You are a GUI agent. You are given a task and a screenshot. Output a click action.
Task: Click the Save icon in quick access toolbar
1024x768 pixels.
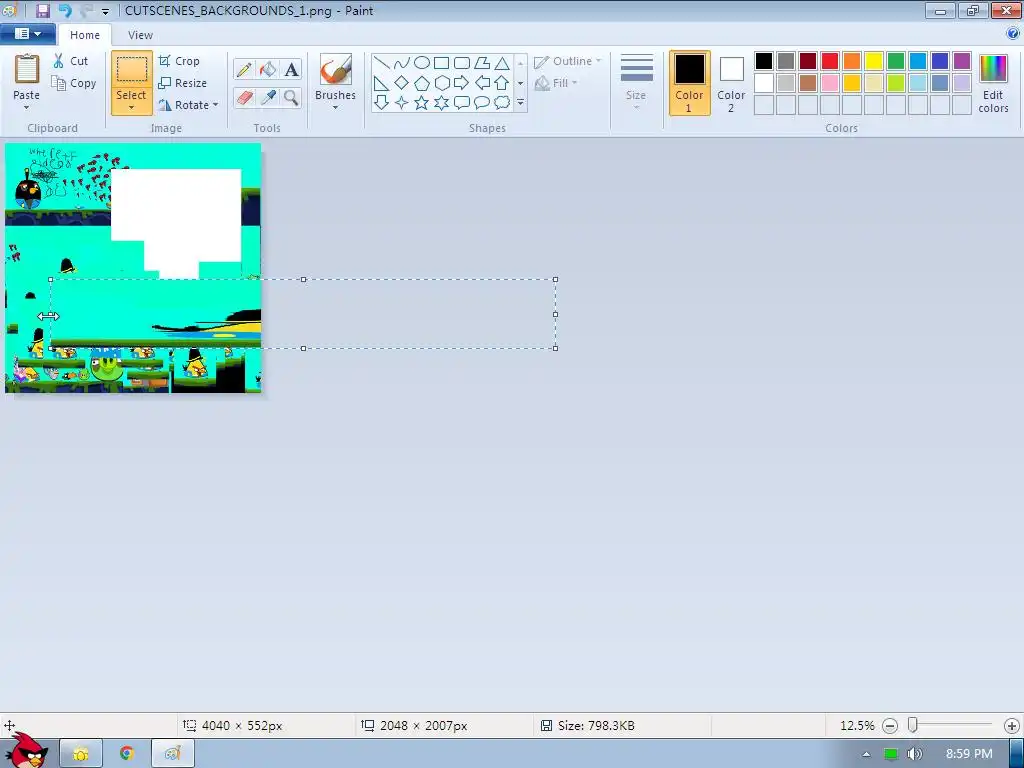coord(43,10)
